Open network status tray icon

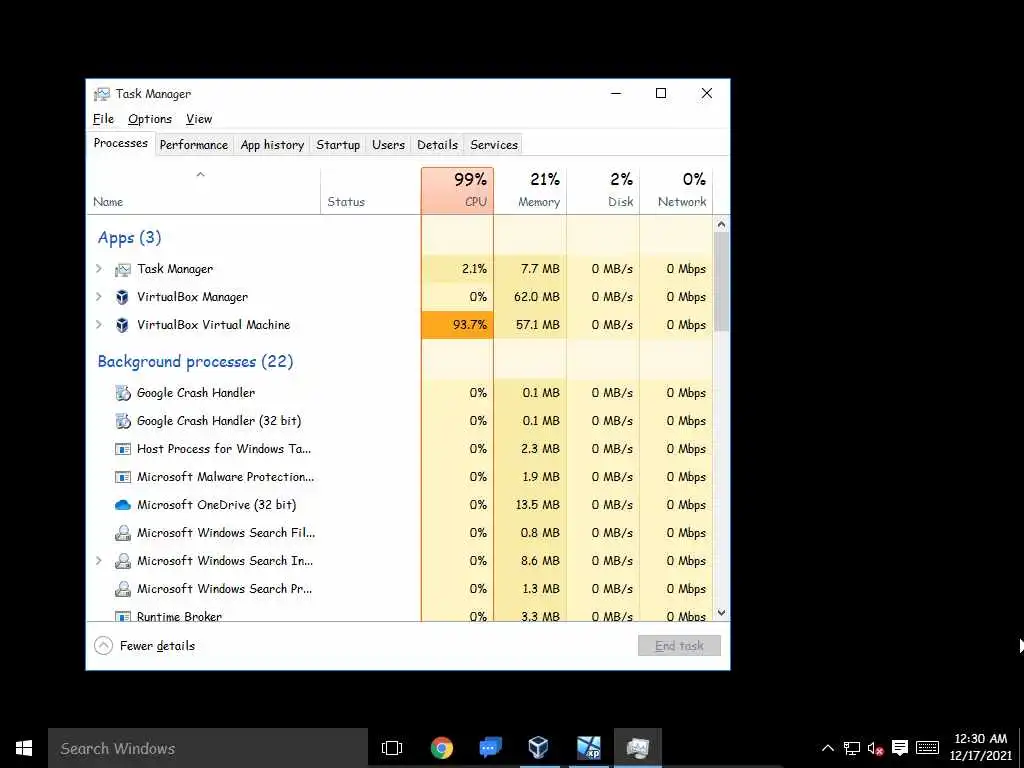[852, 748]
